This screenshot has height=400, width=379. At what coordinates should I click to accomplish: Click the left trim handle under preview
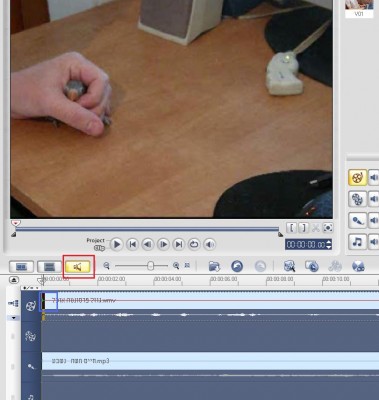tap(13, 235)
